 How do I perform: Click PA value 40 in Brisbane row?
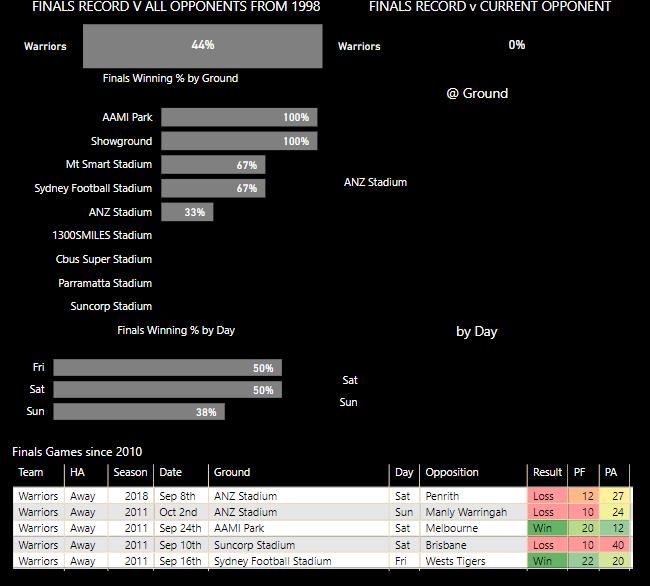(x=615, y=545)
